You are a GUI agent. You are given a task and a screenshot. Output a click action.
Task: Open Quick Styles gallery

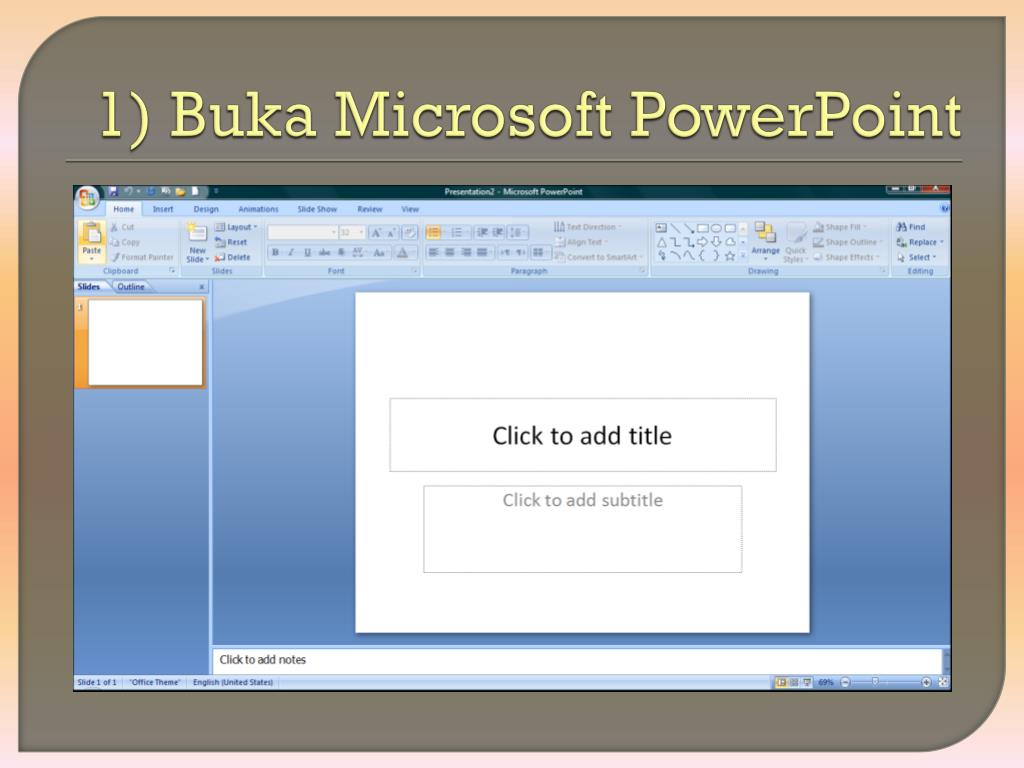(795, 242)
